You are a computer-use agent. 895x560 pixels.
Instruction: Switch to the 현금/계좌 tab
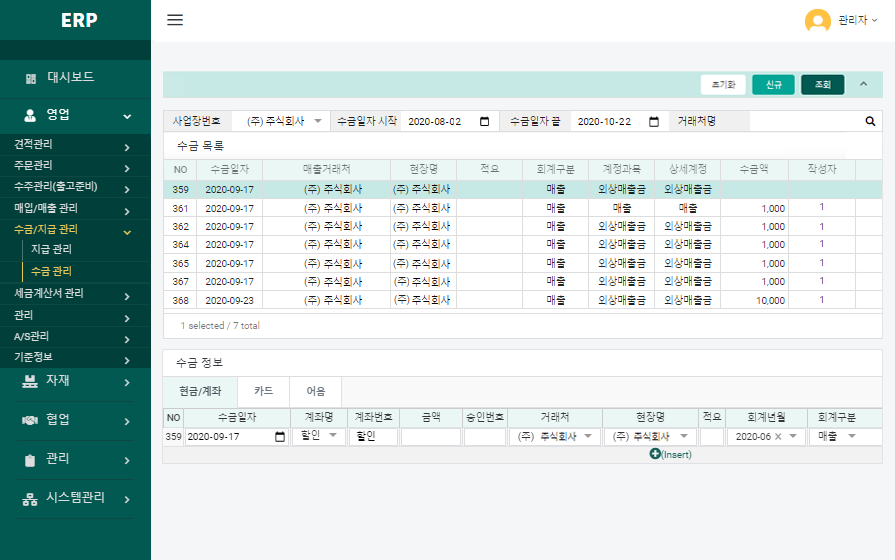(x=200, y=391)
